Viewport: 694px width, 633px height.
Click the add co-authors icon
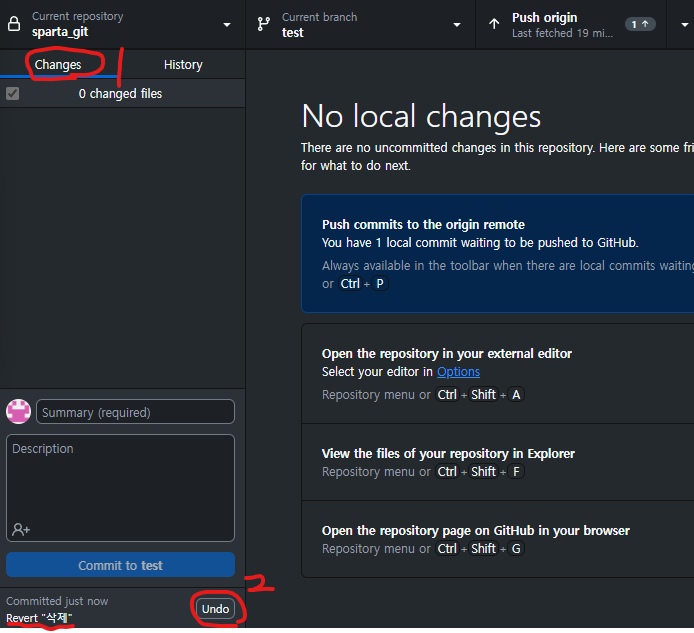point(21,529)
